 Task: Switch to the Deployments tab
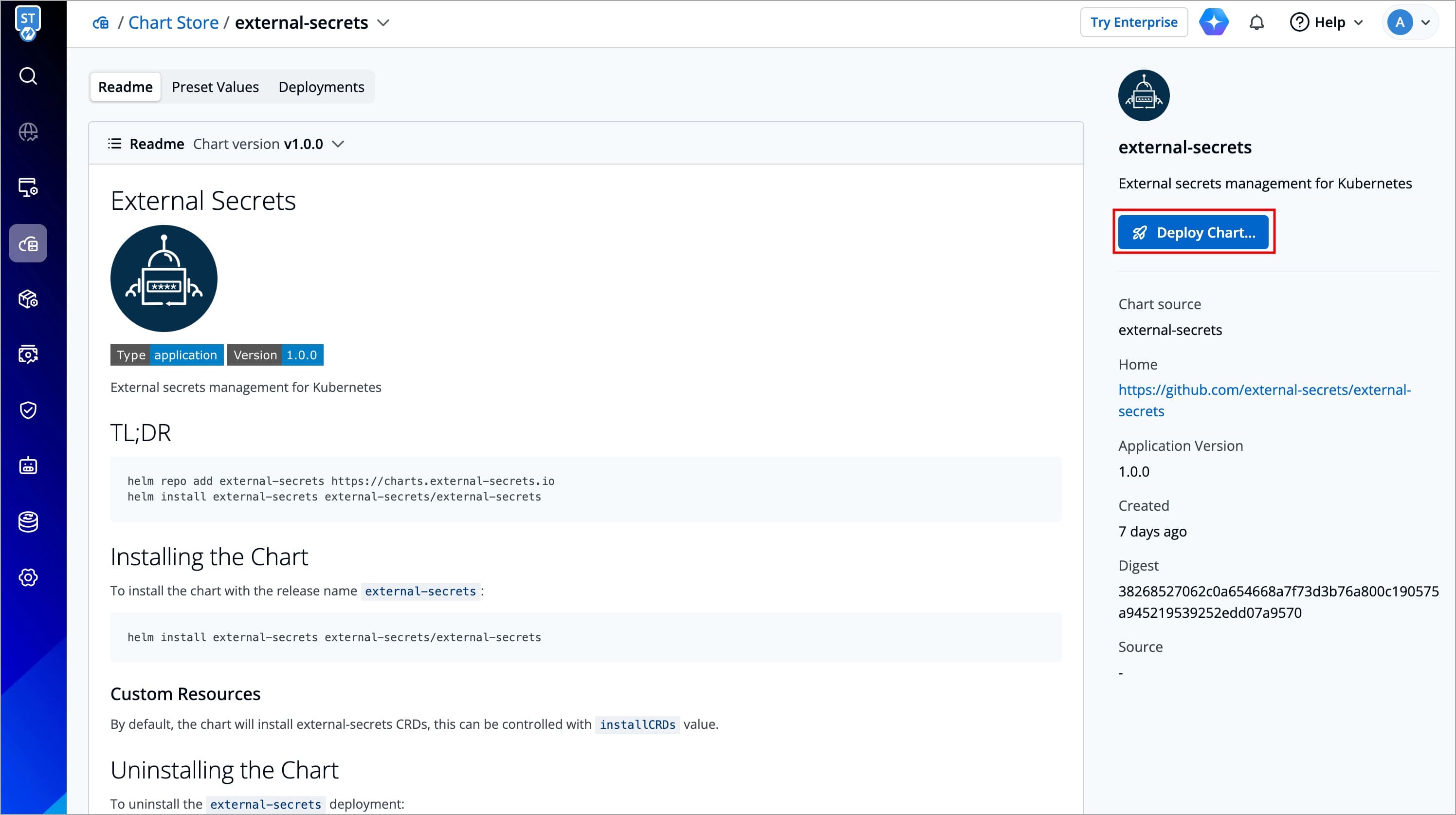321,87
